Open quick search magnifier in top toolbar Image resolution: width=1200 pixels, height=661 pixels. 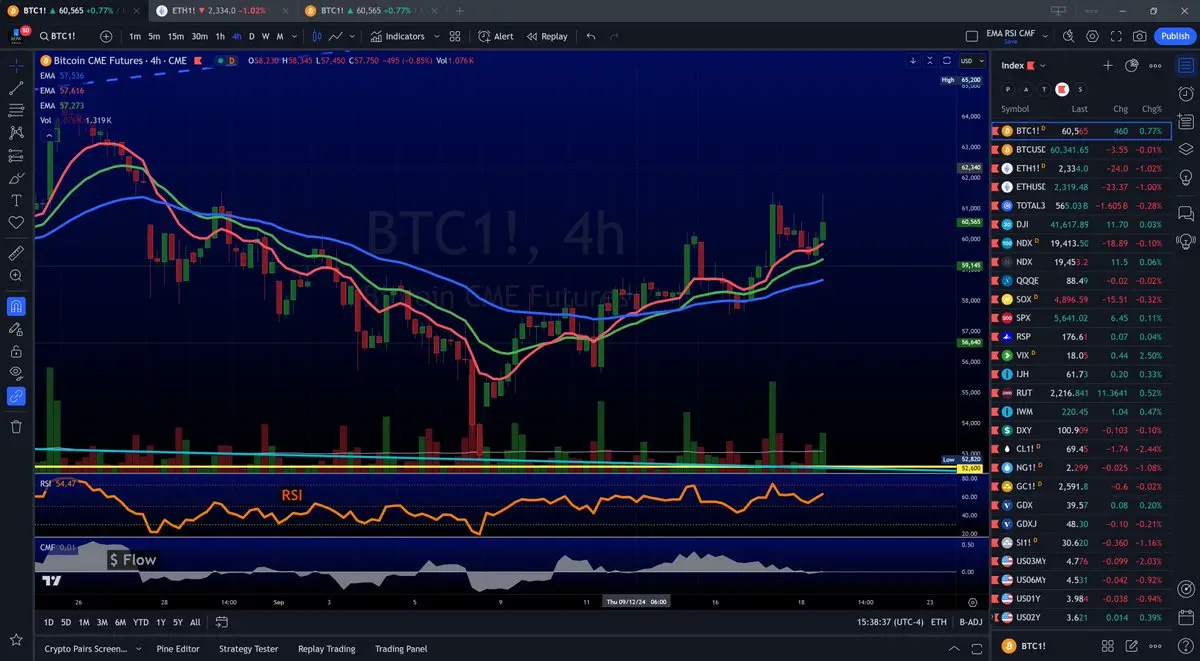[x=1068, y=36]
